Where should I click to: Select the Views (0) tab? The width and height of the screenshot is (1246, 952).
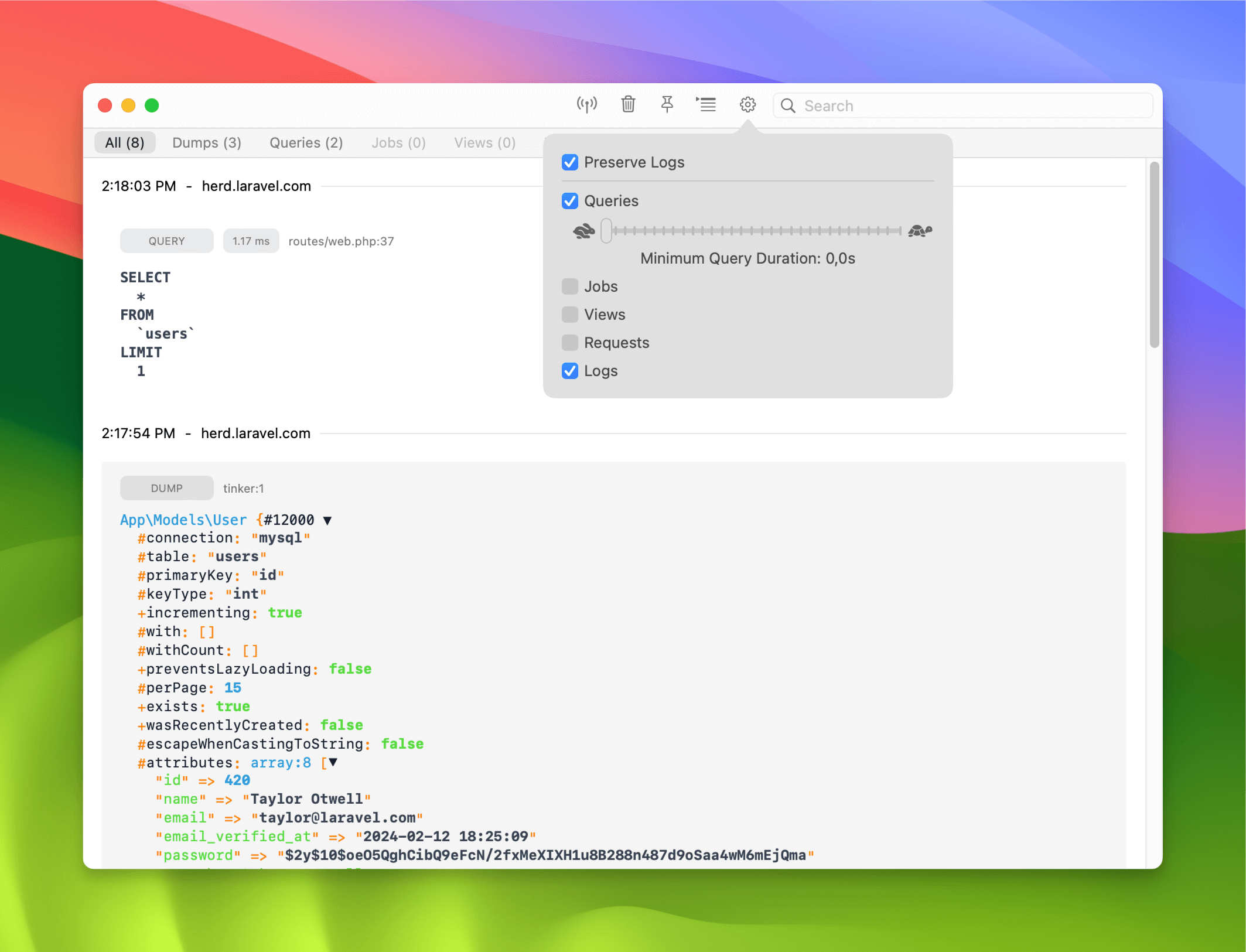485,143
